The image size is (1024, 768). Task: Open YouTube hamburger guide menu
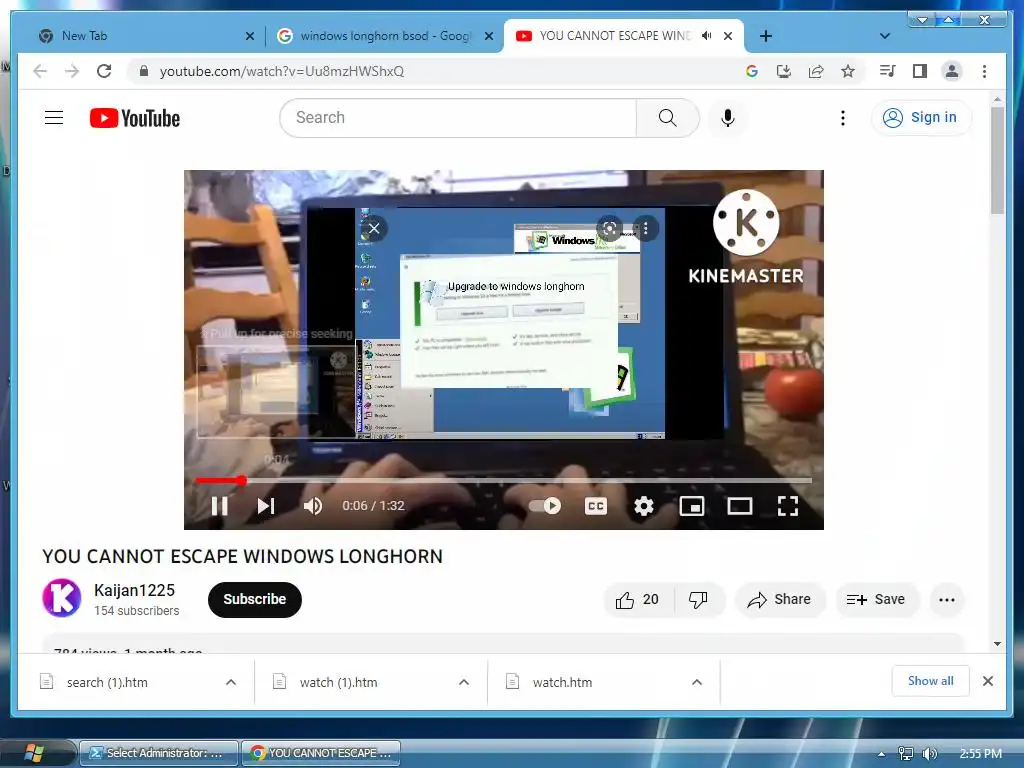click(x=54, y=118)
